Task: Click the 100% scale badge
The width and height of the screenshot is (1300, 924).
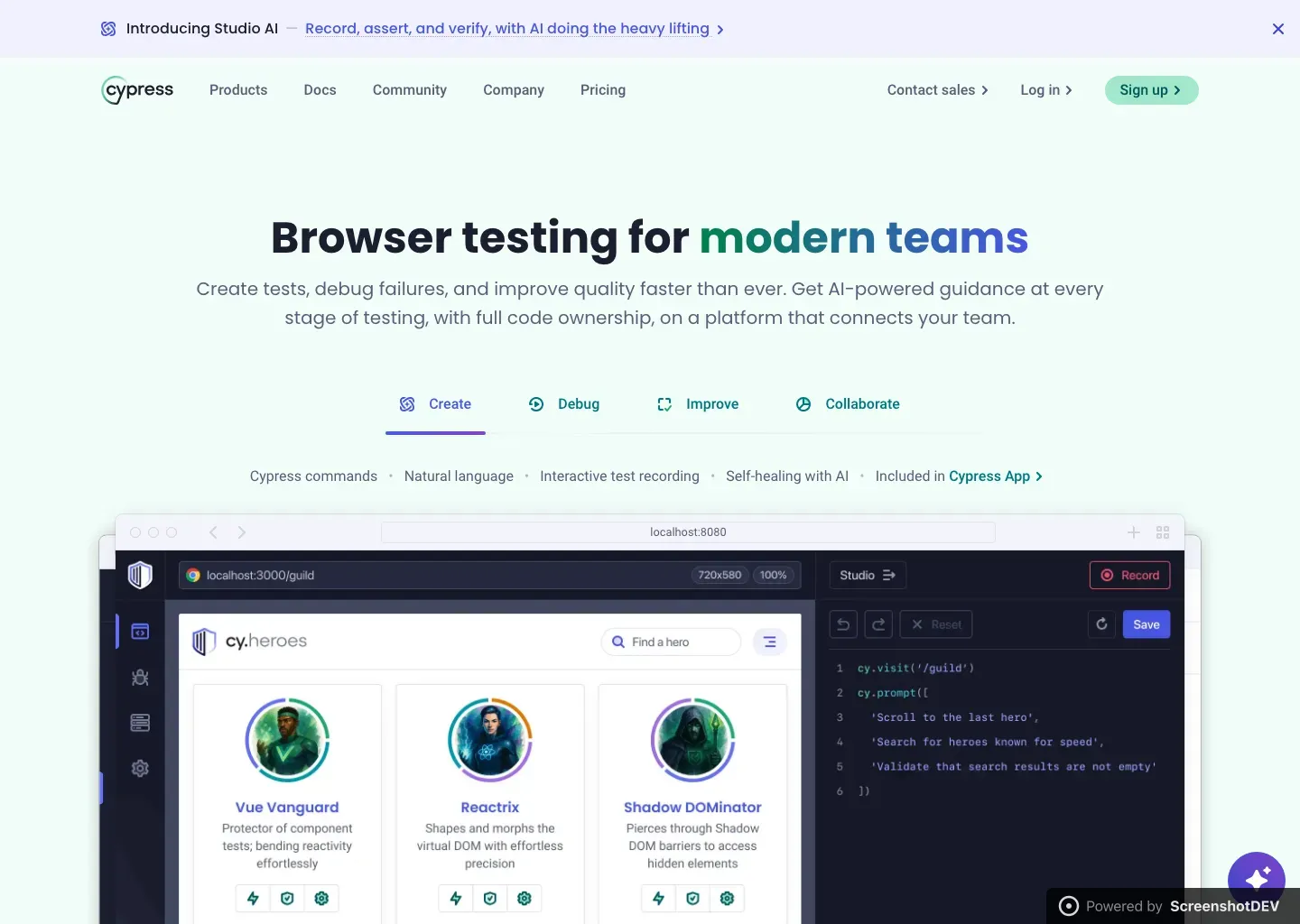Action: pyautogui.click(x=773, y=575)
